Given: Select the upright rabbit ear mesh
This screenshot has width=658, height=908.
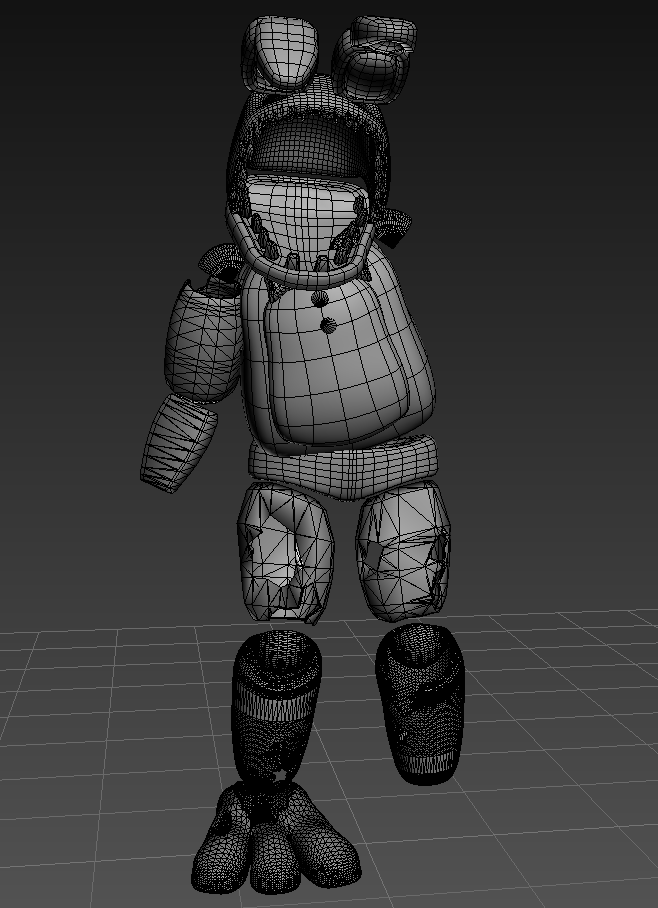Looking at the screenshot, I should point(280,52).
